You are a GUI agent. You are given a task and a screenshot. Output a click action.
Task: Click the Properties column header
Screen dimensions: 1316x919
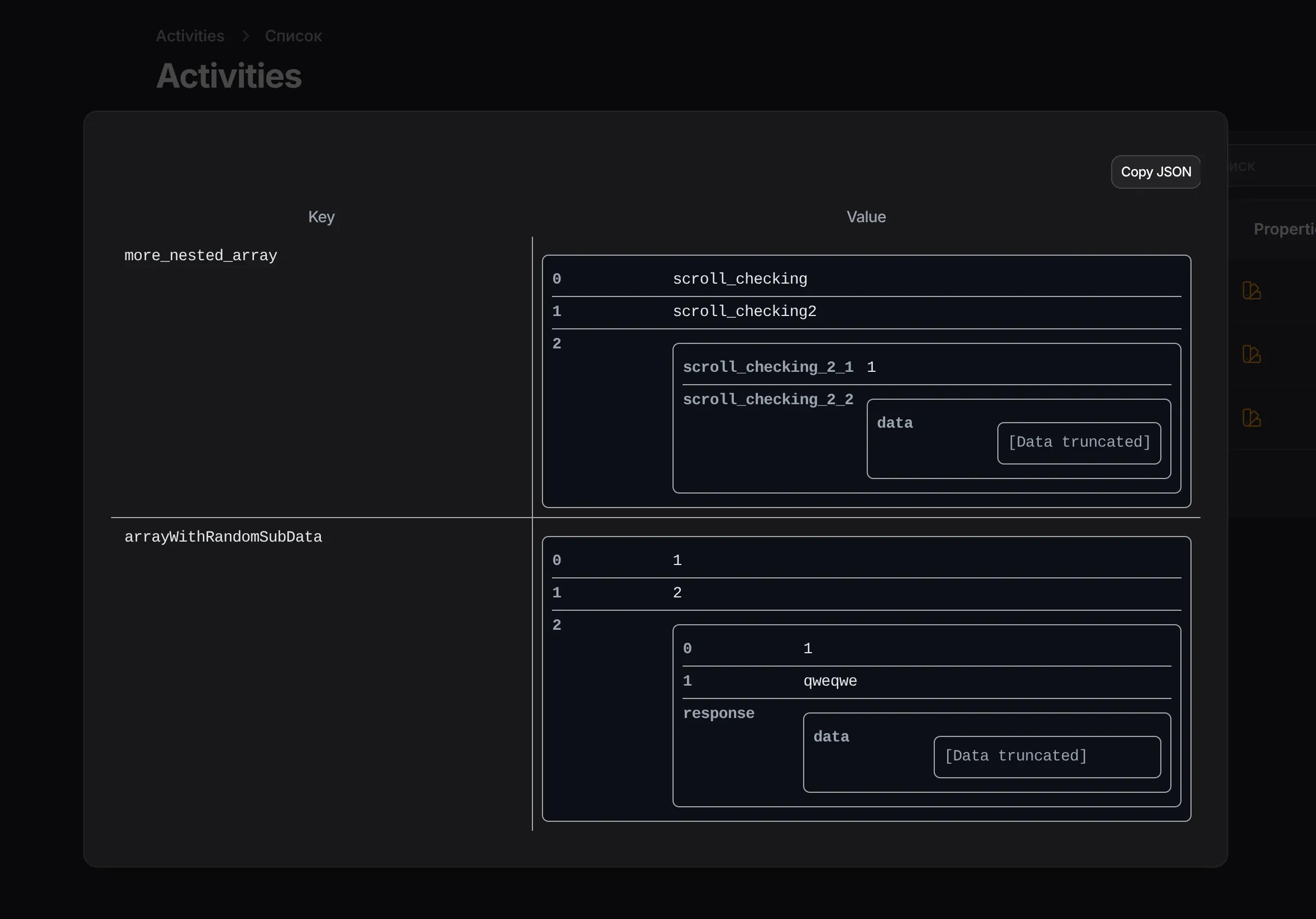tap(1284, 229)
